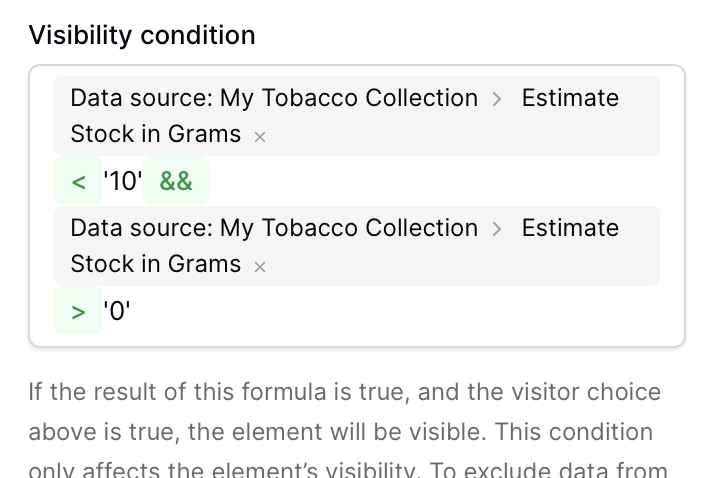Click Stock in Grams field before greater-than
This screenshot has width=704, height=478.
point(155,264)
